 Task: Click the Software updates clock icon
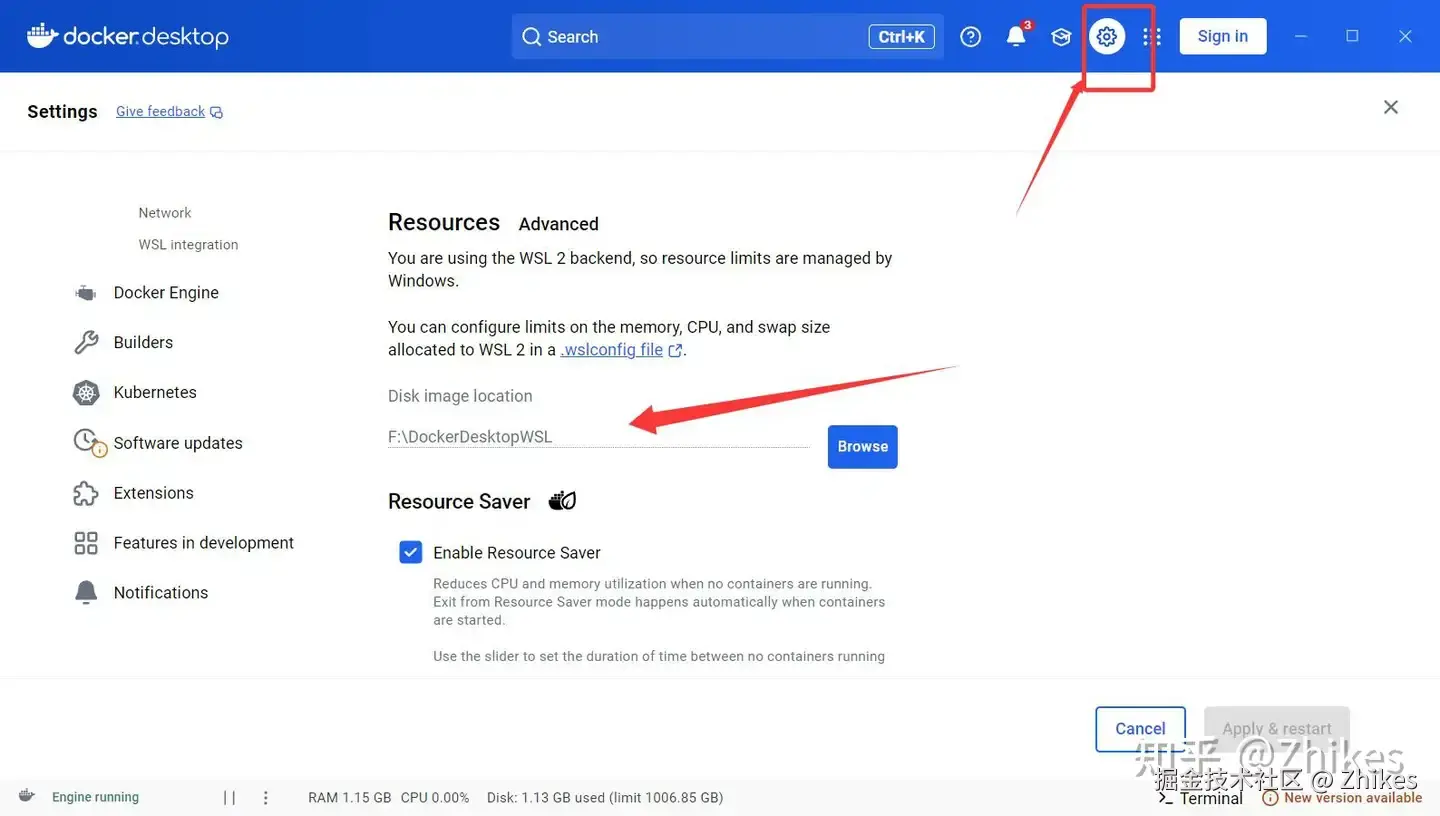tap(88, 443)
